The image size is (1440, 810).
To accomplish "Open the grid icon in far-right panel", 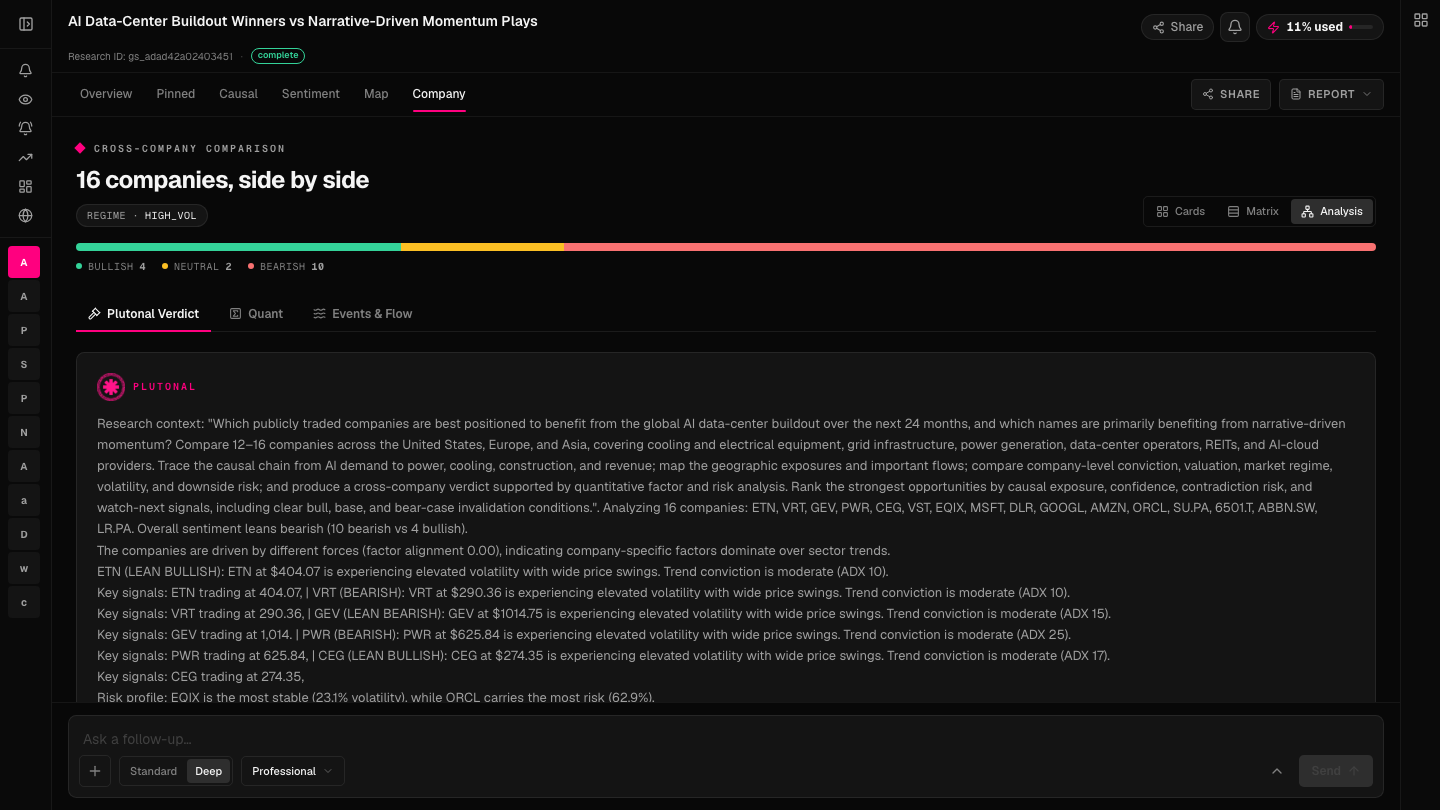I will click(x=1421, y=20).
